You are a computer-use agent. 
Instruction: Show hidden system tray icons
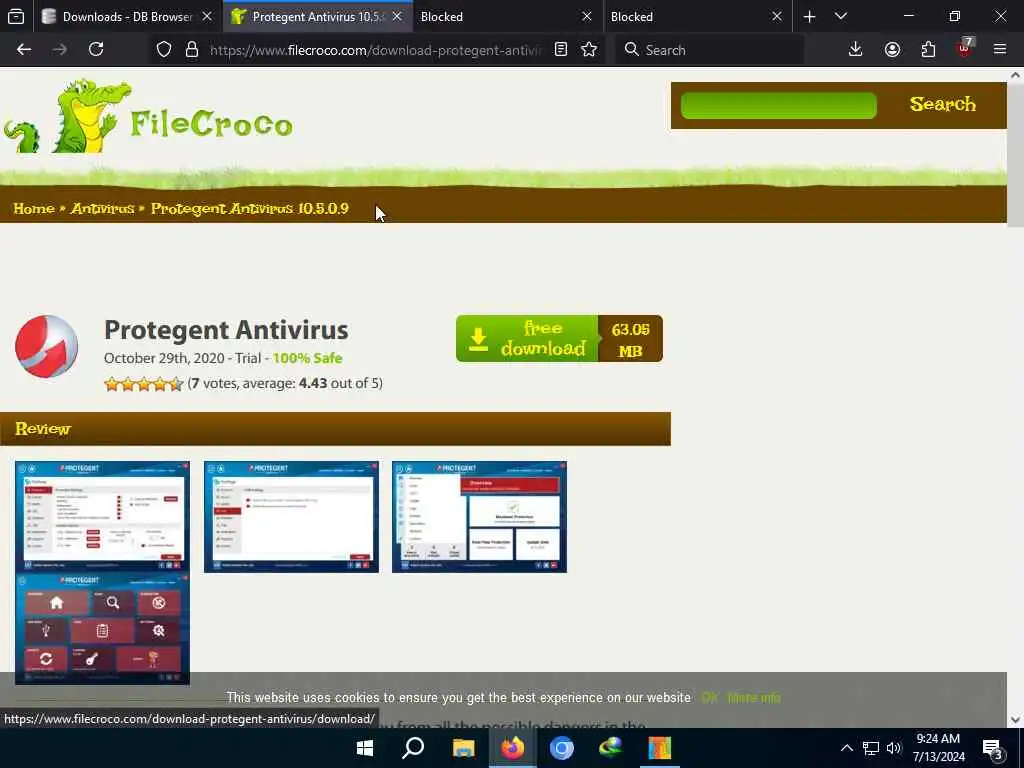click(x=846, y=748)
